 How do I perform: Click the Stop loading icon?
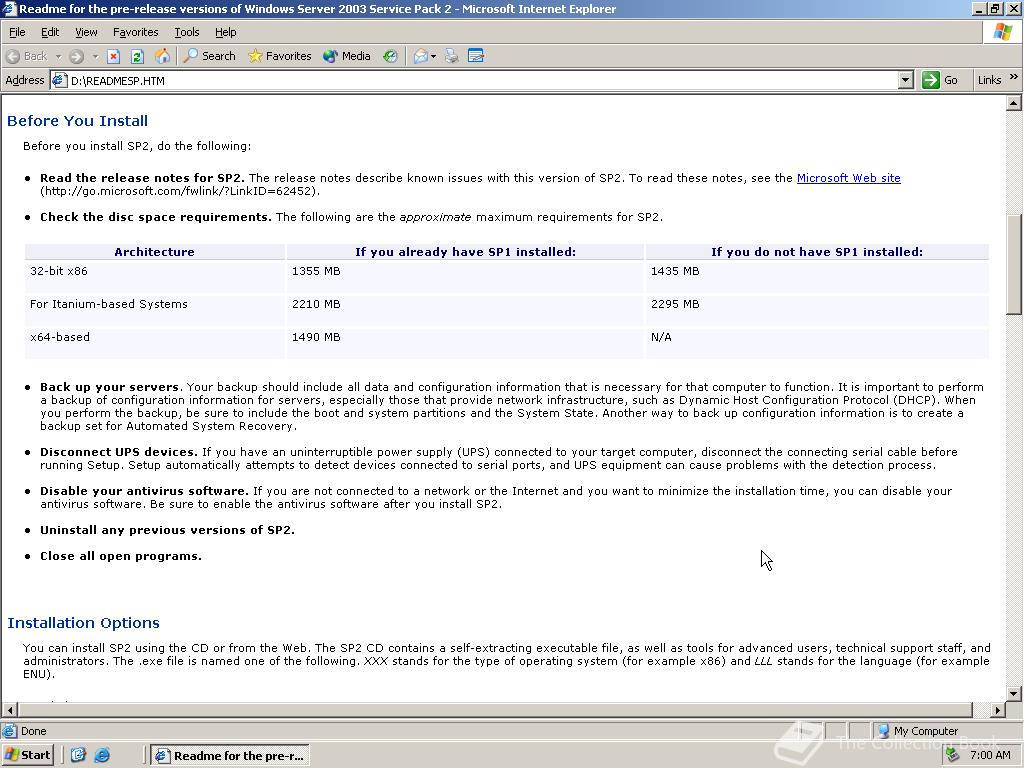pyautogui.click(x=114, y=56)
